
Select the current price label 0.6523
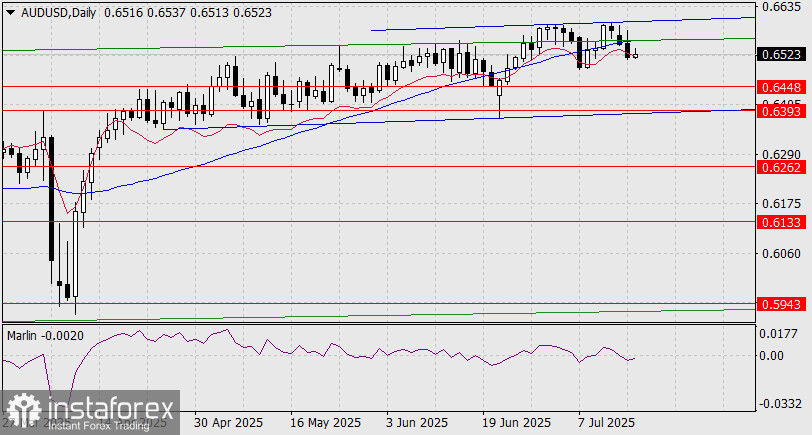(781, 54)
